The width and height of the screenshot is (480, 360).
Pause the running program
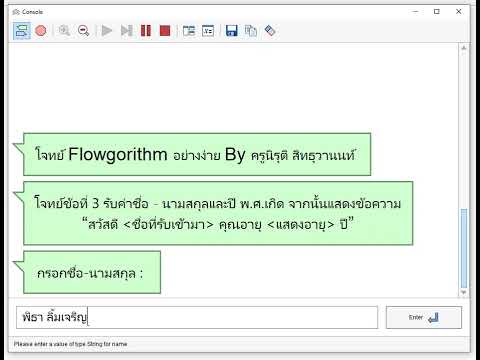[x=146, y=31]
